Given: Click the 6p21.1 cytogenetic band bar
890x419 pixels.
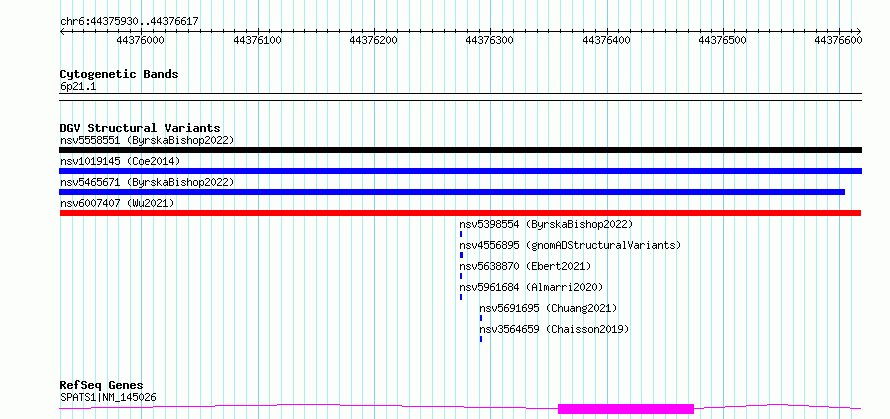Looking at the screenshot, I should tap(460, 97).
